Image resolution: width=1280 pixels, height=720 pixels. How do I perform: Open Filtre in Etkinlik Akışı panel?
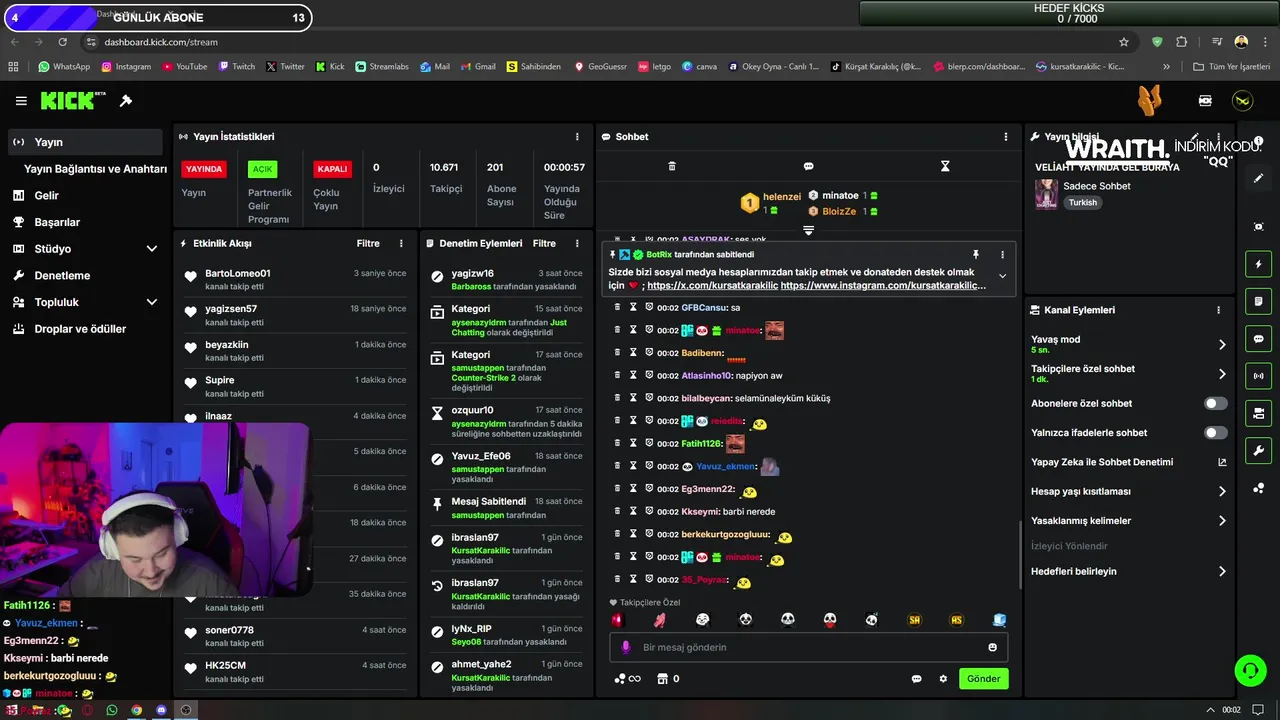coord(368,243)
